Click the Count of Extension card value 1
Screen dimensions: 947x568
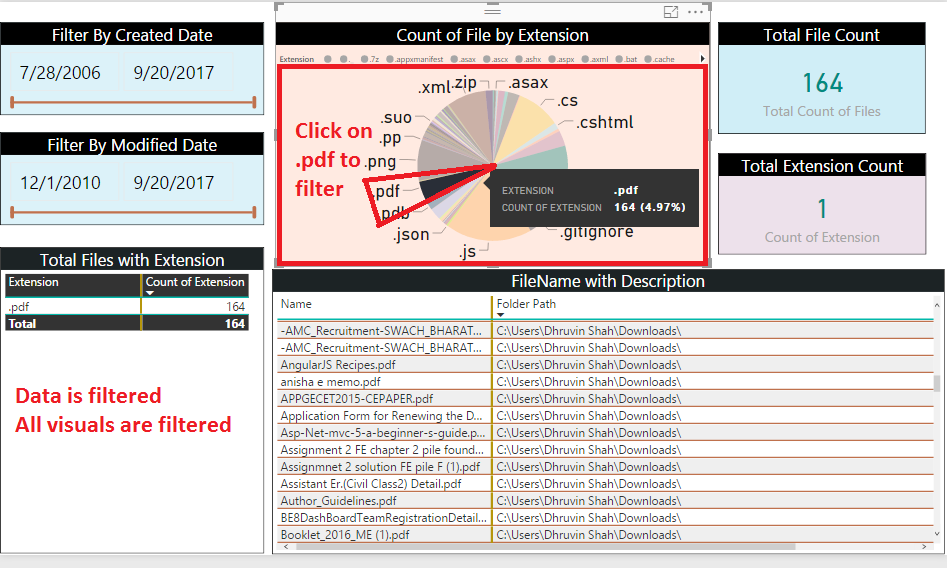(x=822, y=209)
